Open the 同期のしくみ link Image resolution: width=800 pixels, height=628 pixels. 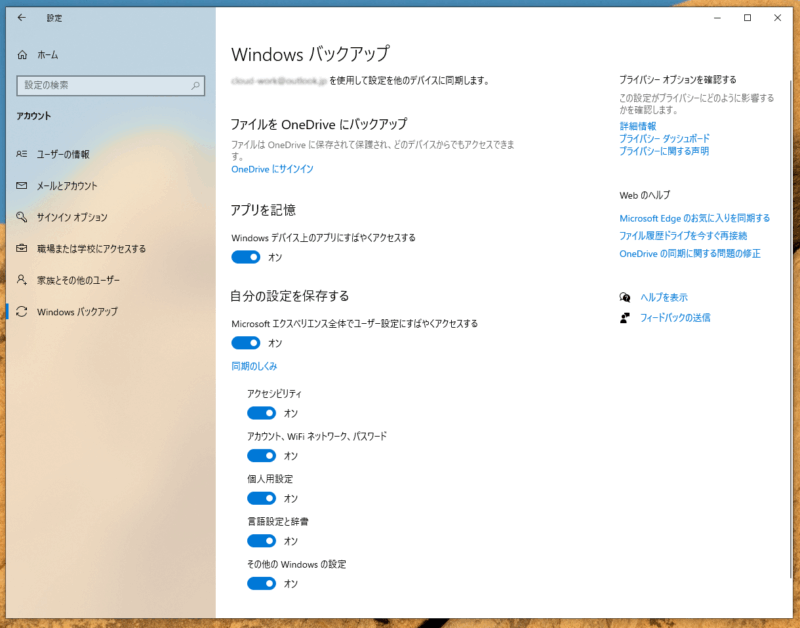(254, 367)
